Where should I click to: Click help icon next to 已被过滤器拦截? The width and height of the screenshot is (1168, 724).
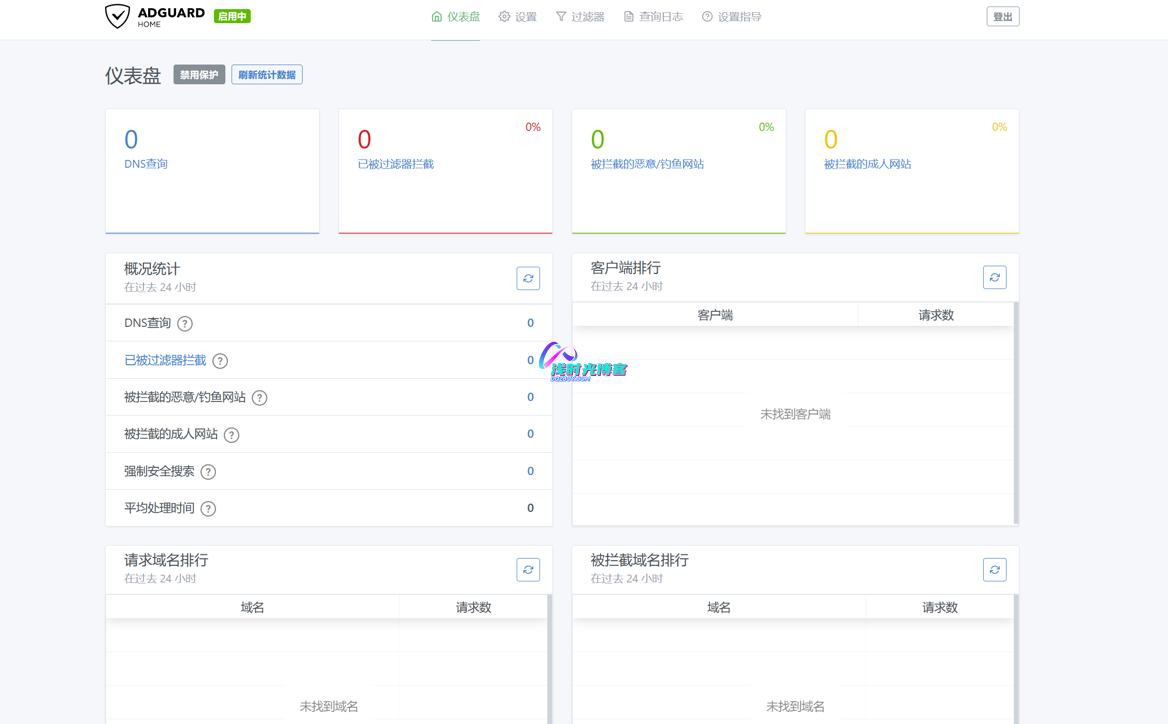[x=220, y=361]
